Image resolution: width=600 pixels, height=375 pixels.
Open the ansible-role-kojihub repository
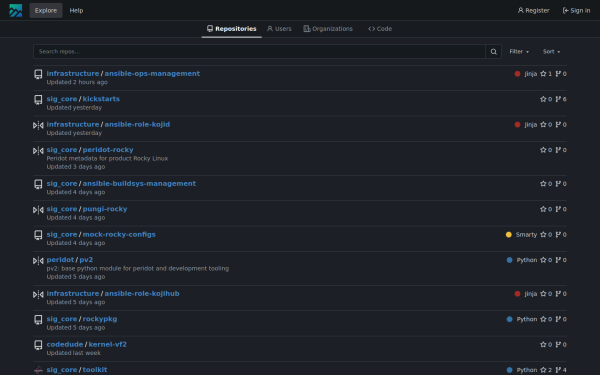coord(142,293)
